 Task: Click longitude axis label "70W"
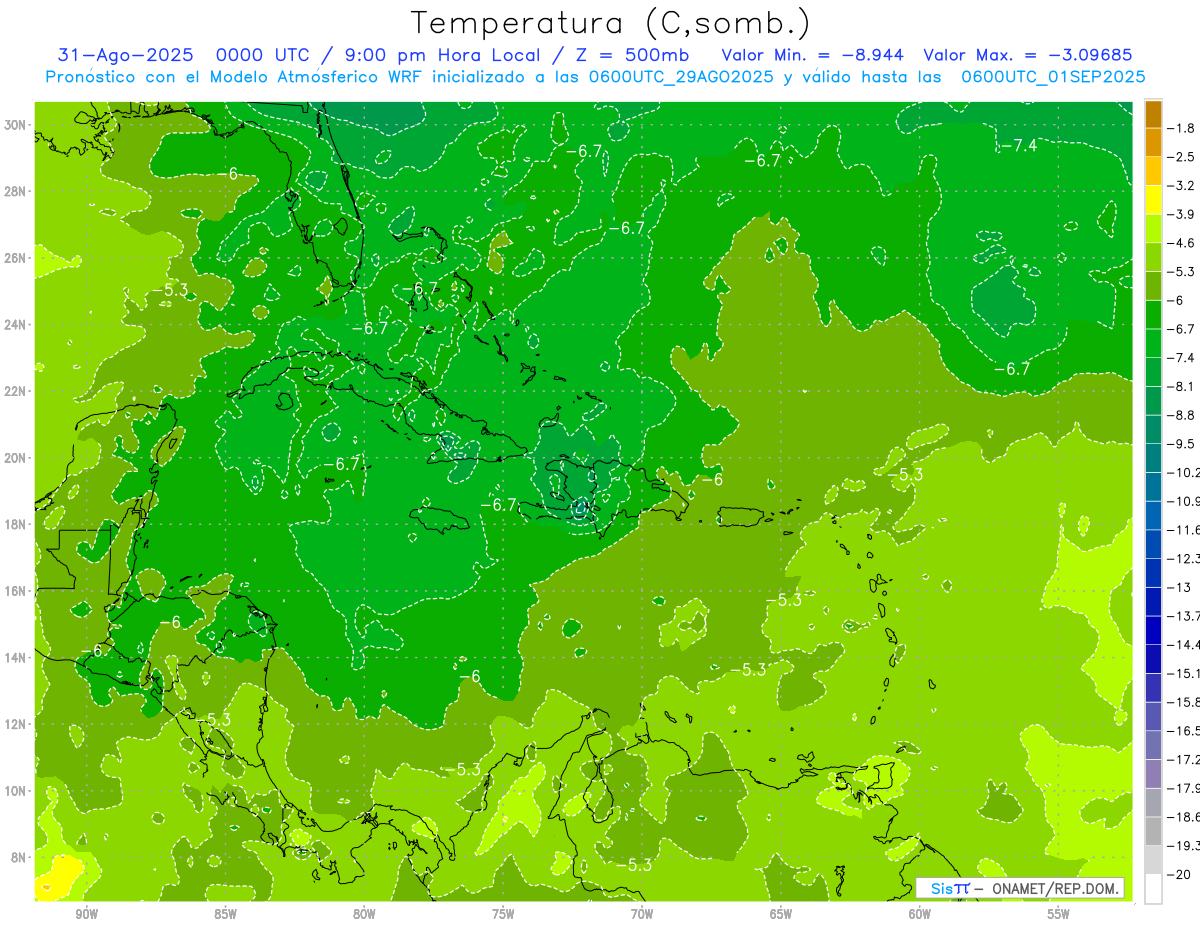[x=642, y=914]
